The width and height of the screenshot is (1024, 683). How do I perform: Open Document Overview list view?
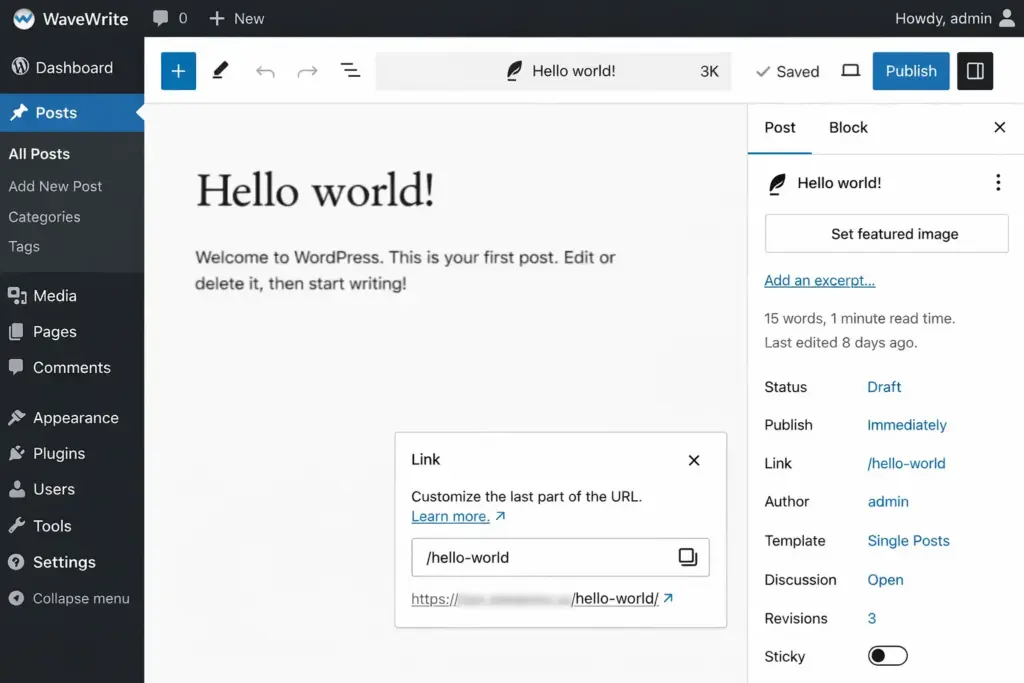pyautogui.click(x=350, y=71)
